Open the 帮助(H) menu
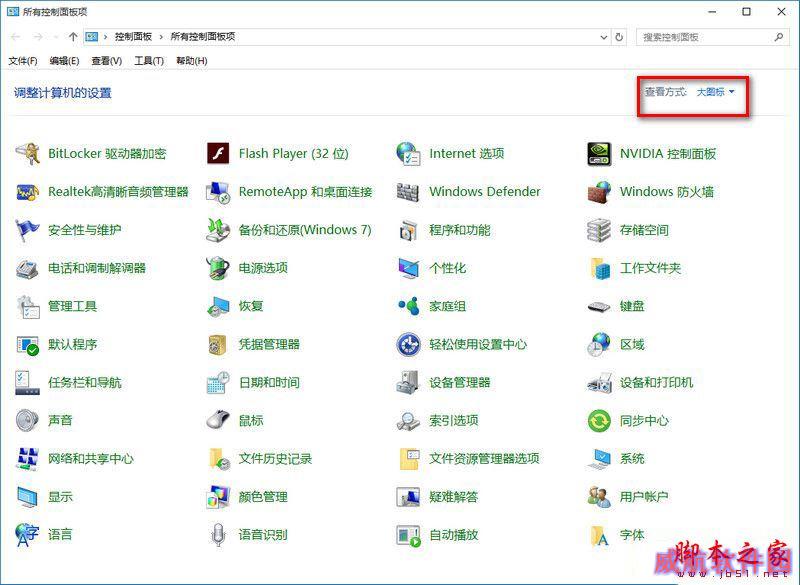The width and height of the screenshot is (800, 585). click(191, 61)
